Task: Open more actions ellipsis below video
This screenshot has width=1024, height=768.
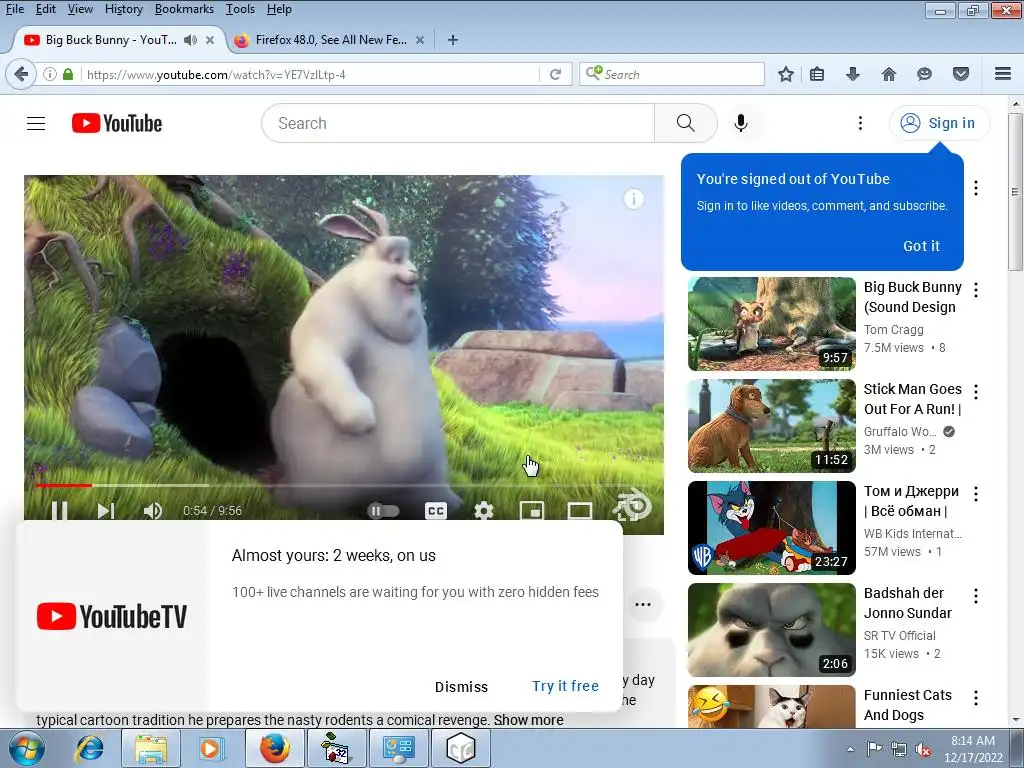Action: (x=643, y=604)
